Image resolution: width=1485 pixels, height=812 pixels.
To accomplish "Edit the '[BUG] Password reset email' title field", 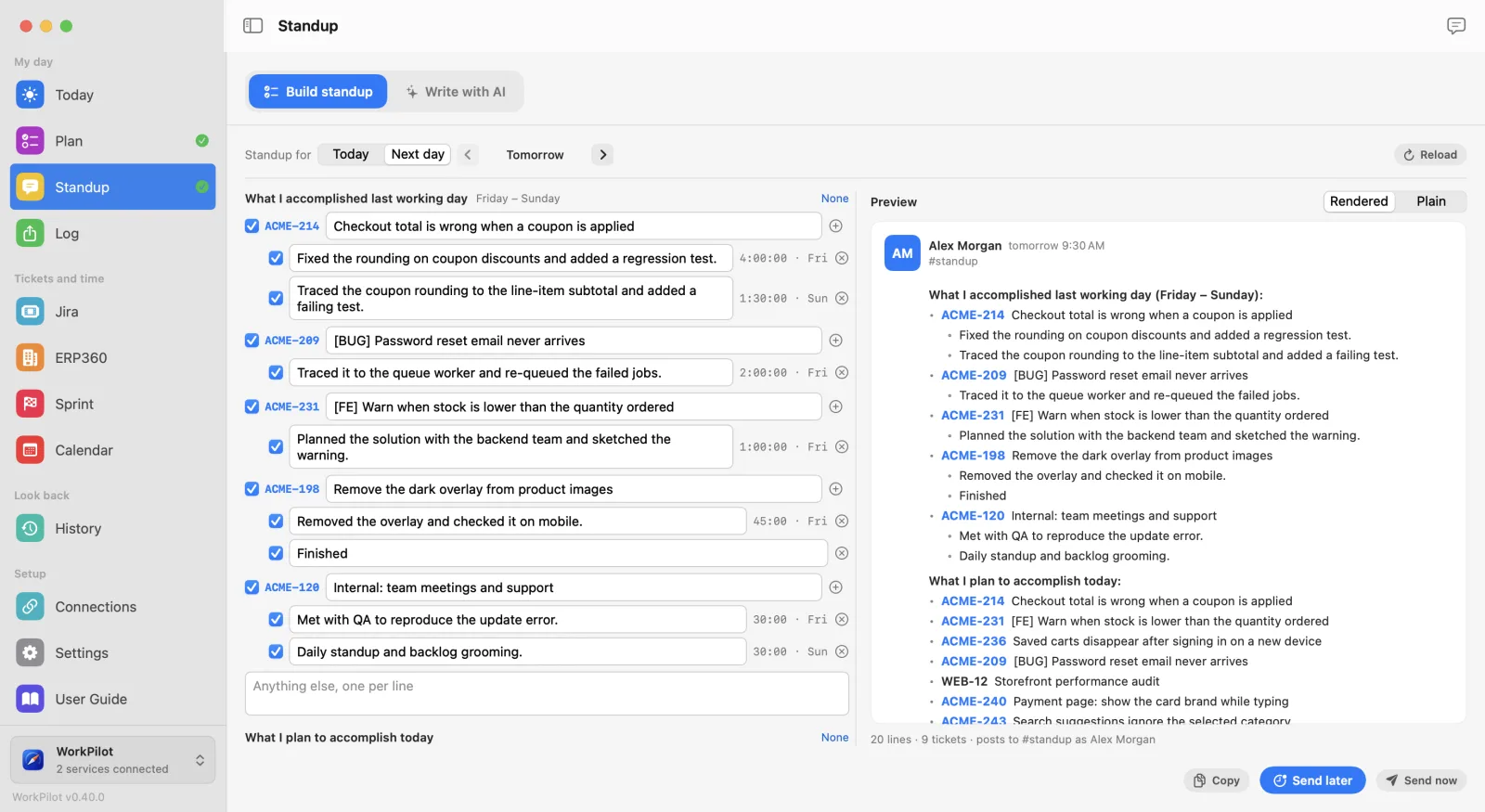I will coord(574,341).
